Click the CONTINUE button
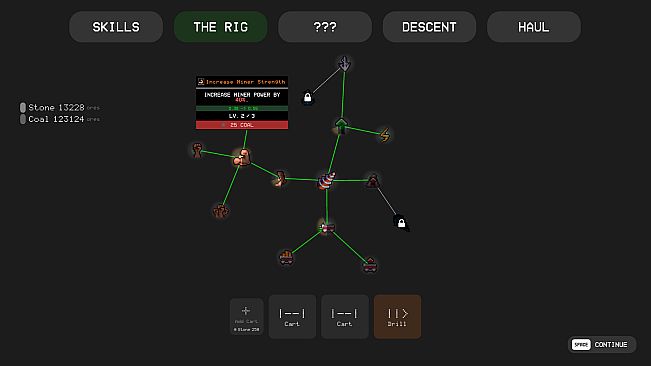This screenshot has width=651, height=366. 602,344
